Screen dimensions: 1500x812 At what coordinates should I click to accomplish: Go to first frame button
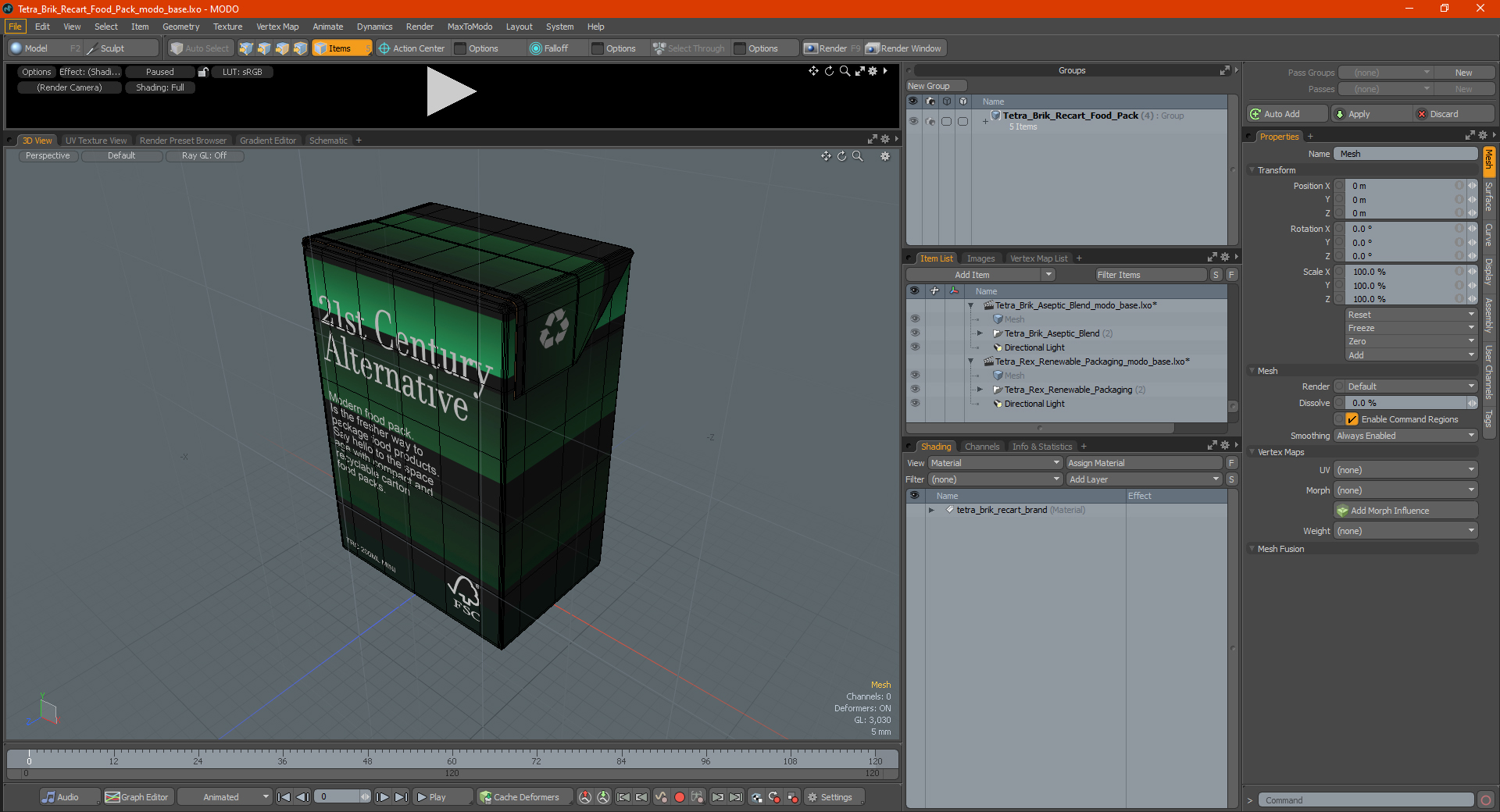[x=284, y=797]
